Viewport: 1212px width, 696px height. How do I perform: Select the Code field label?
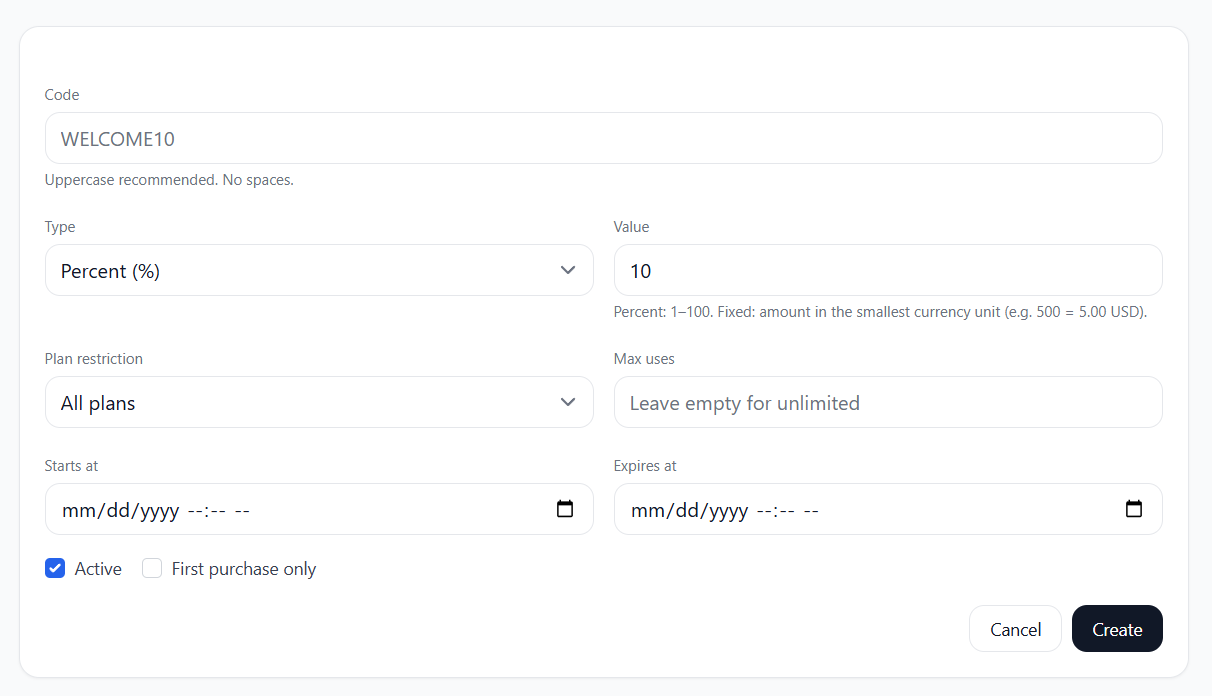[61, 94]
